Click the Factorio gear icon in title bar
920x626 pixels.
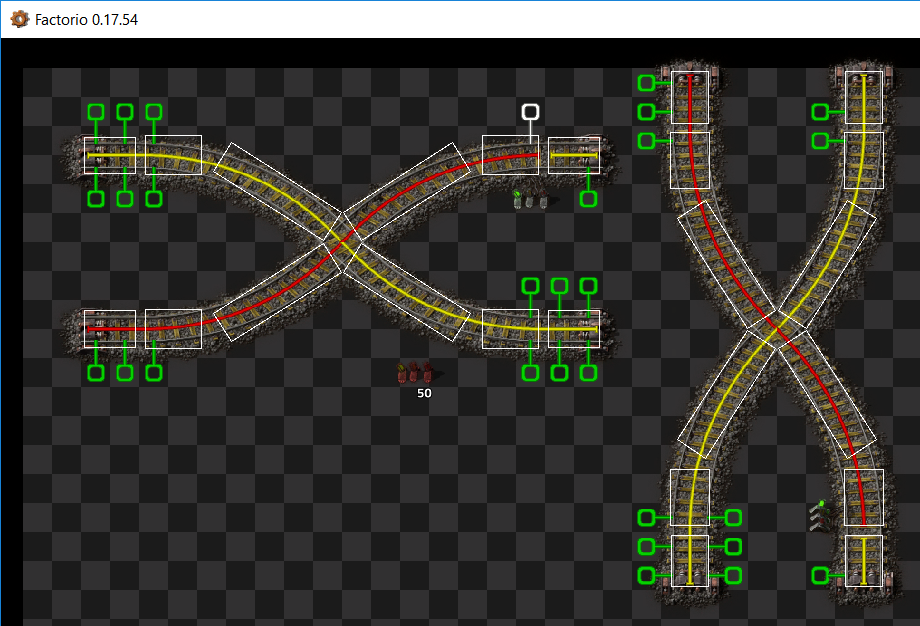[19, 19]
